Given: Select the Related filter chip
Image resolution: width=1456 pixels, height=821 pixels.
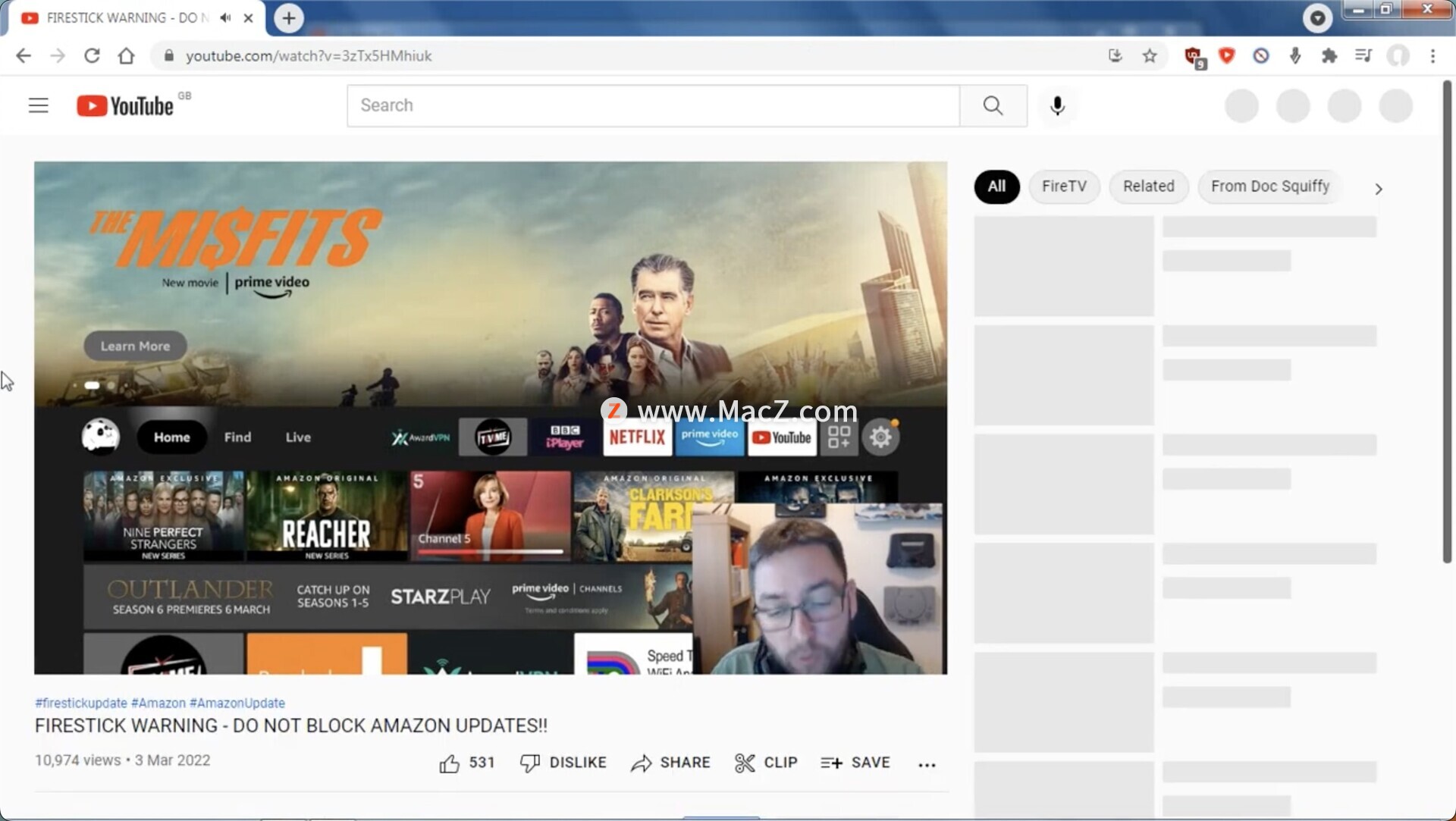Looking at the screenshot, I should pos(1148,186).
